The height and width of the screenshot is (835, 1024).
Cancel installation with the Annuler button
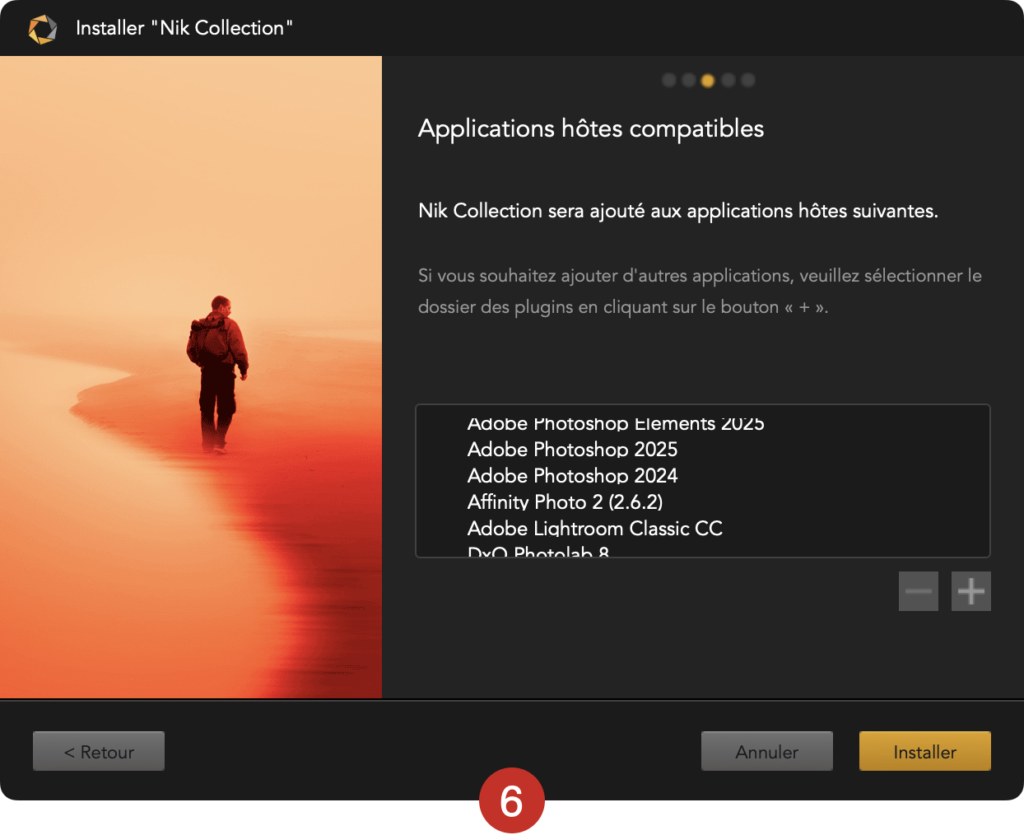pyautogui.click(x=767, y=751)
